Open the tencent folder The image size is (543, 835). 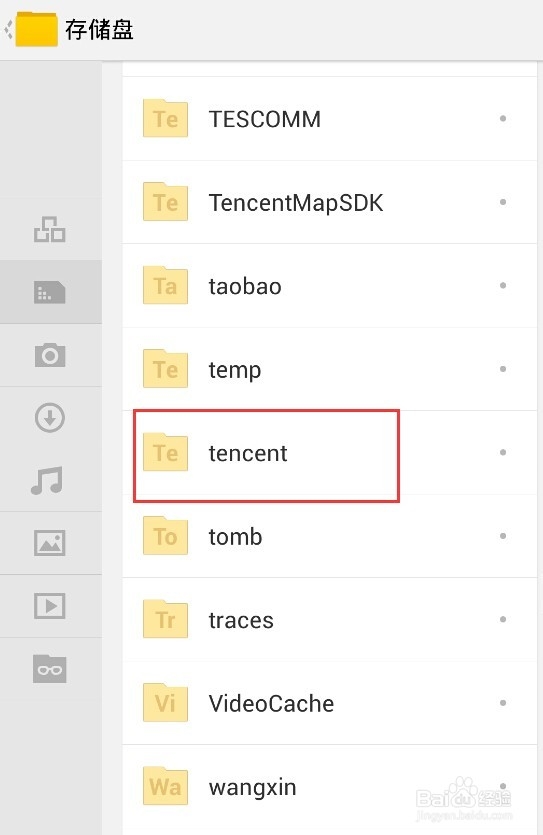pyautogui.click(x=330, y=453)
